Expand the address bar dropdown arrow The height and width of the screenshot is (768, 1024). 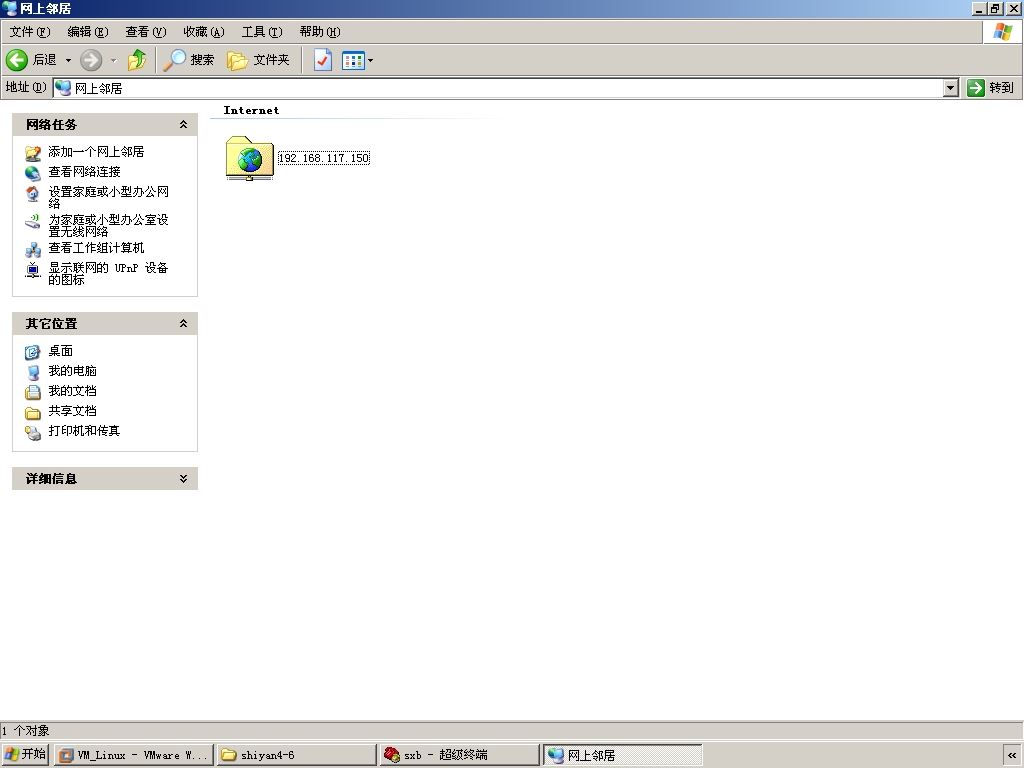[x=951, y=88]
